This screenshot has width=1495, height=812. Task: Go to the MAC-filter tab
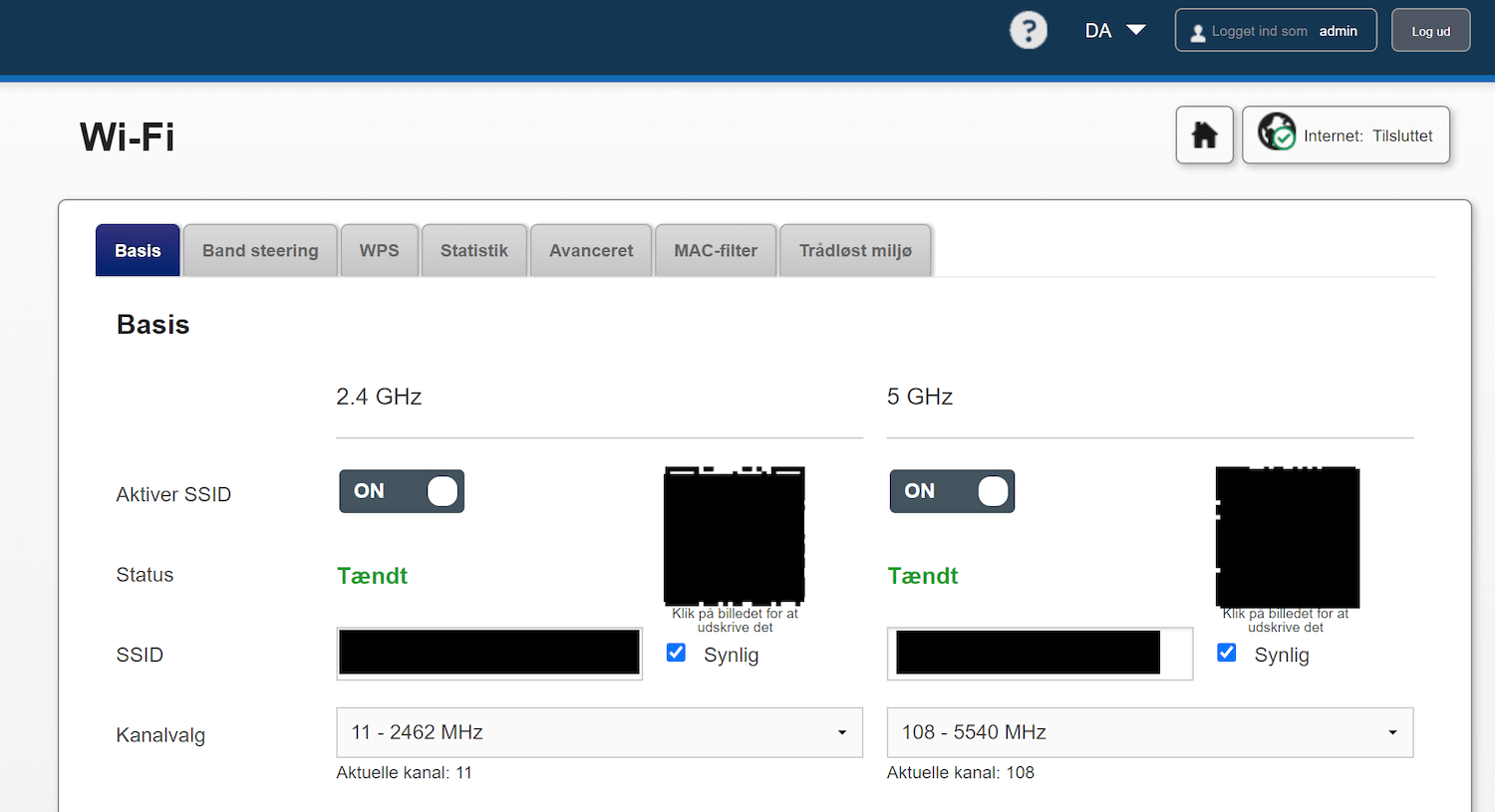(715, 251)
